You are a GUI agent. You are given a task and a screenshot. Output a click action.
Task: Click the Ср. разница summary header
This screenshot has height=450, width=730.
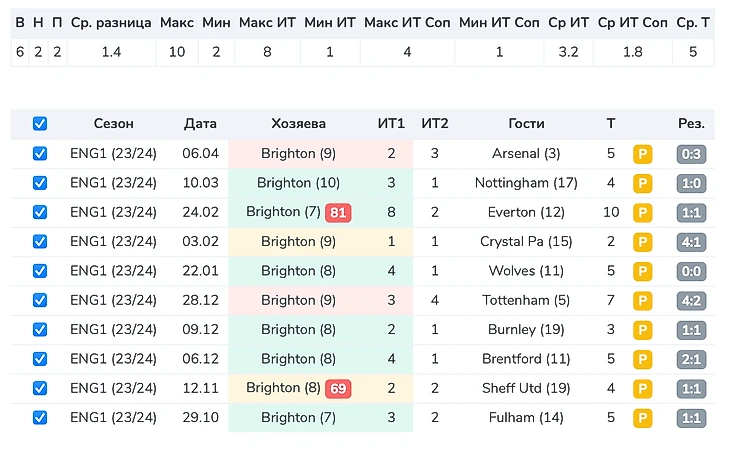(111, 22)
